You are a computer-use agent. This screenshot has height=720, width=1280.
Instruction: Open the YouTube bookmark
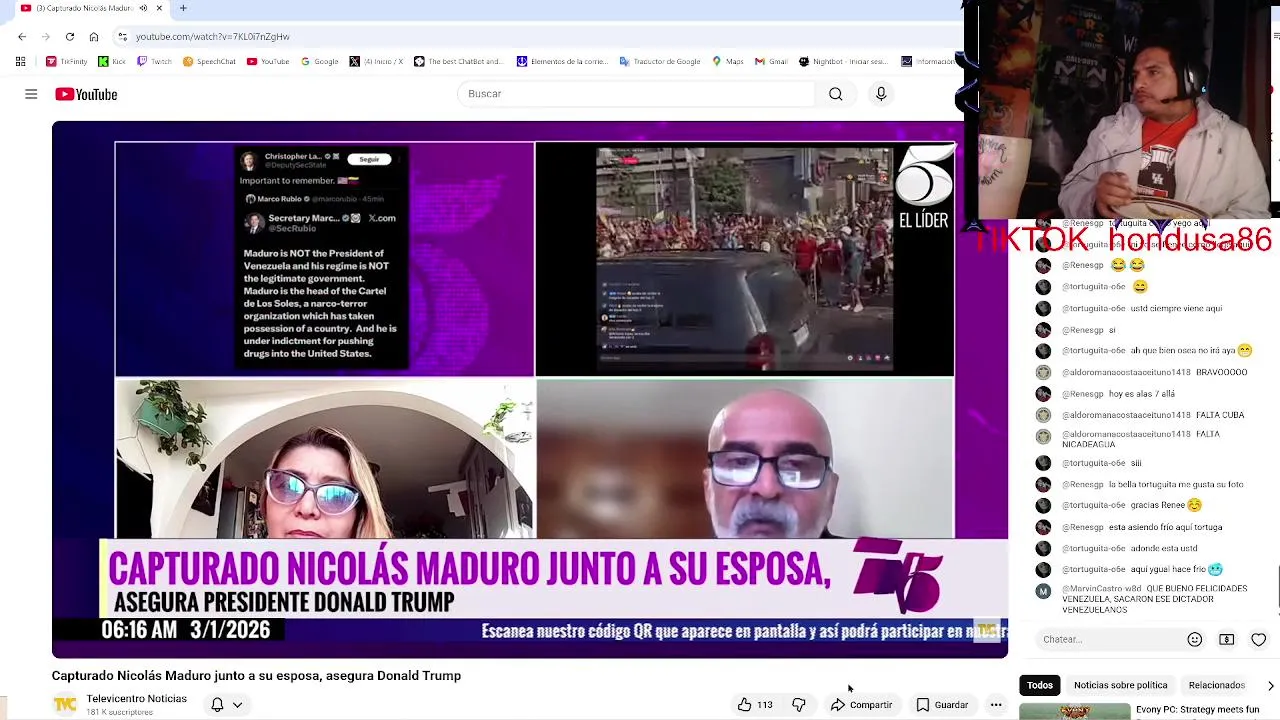tap(268, 62)
